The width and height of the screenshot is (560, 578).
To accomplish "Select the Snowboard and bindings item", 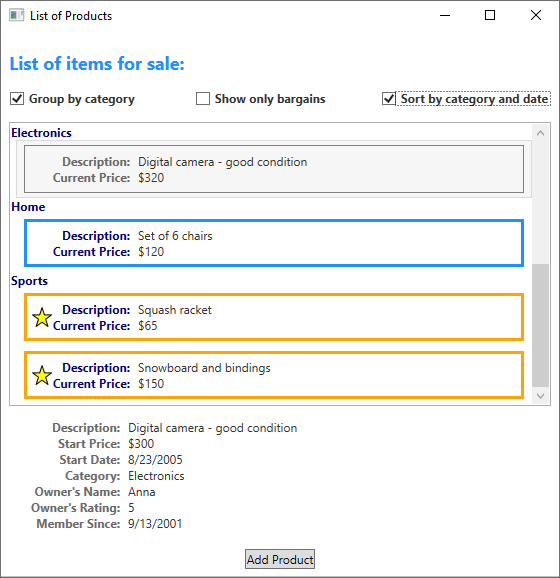I will tap(274, 375).
